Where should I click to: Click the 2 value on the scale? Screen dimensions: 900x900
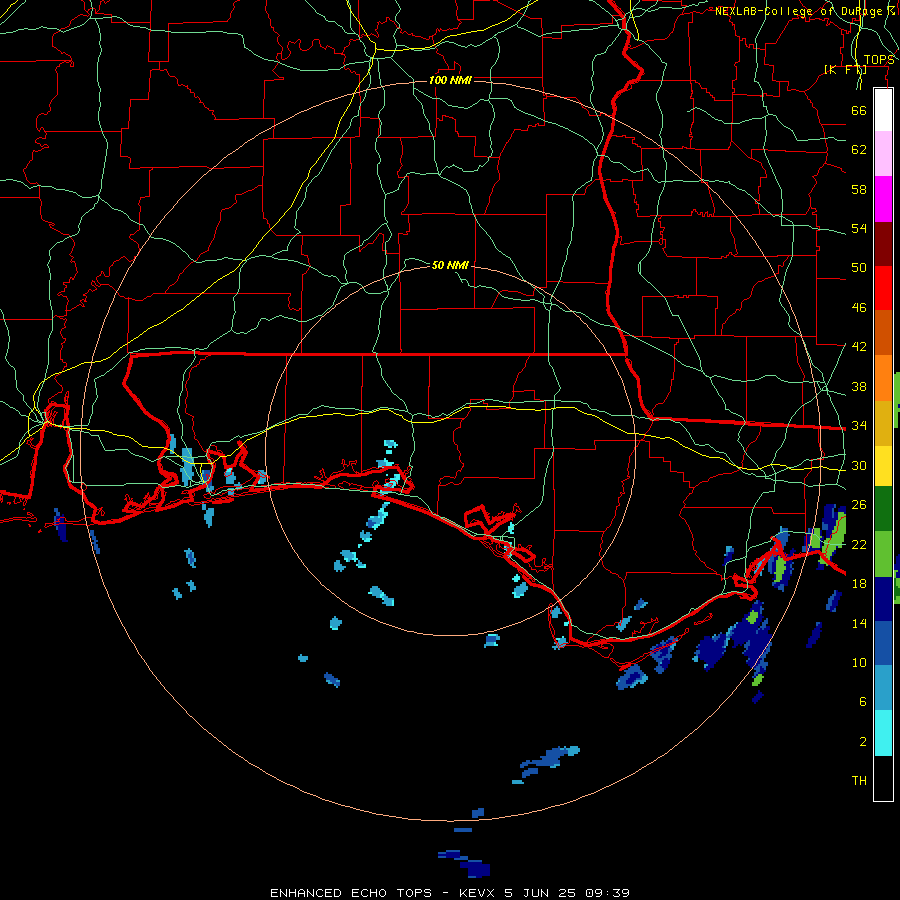click(863, 742)
